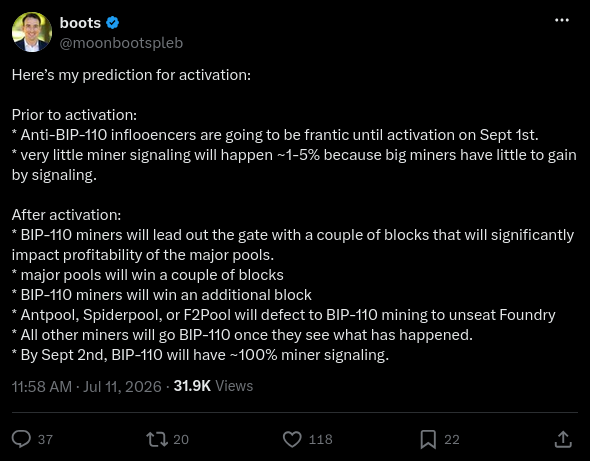Click the "Prior to activation:" heading text
The image size is (590, 461).
pyautogui.click(x=75, y=115)
